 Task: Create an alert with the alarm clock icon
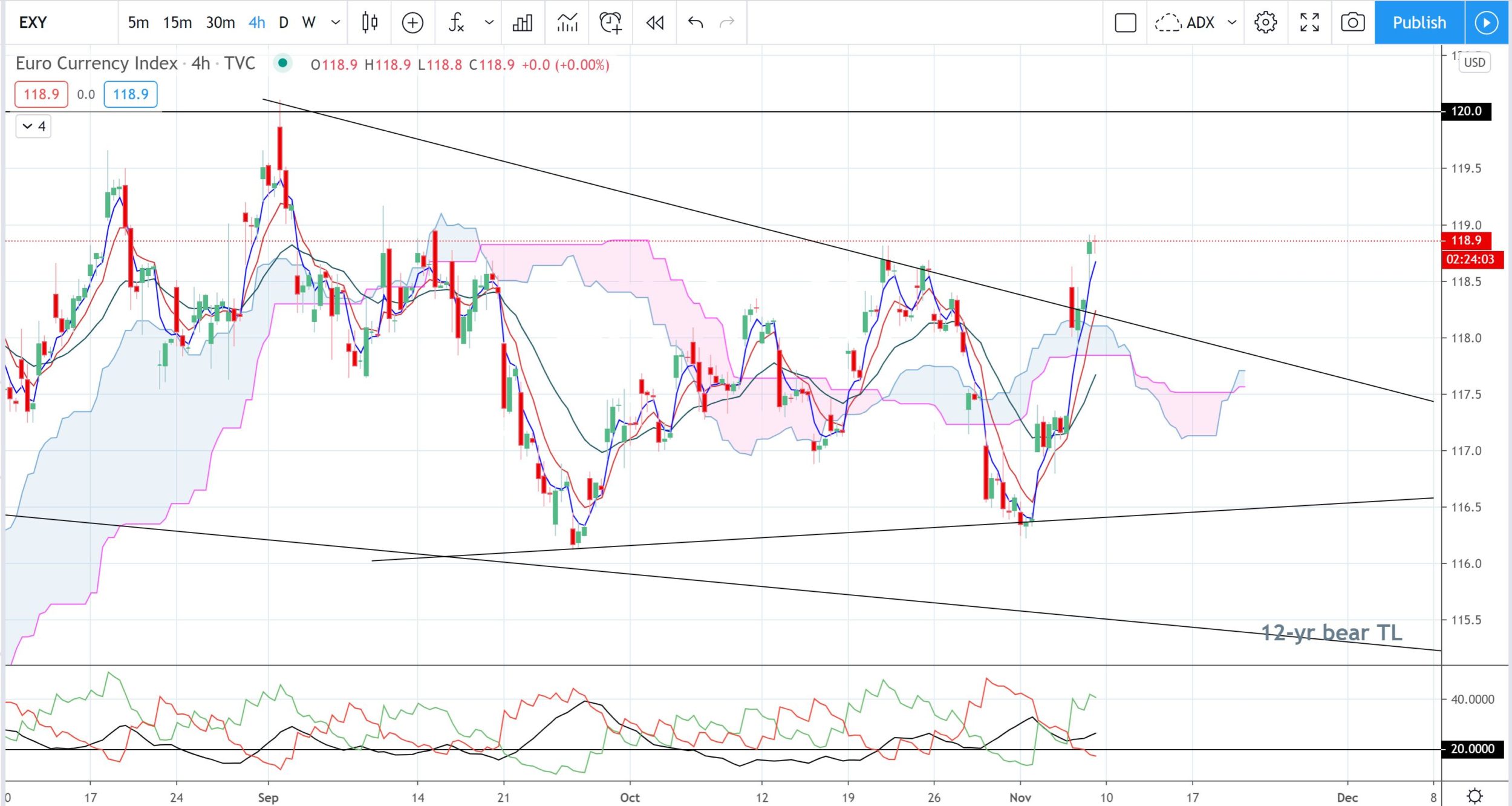pyautogui.click(x=610, y=23)
